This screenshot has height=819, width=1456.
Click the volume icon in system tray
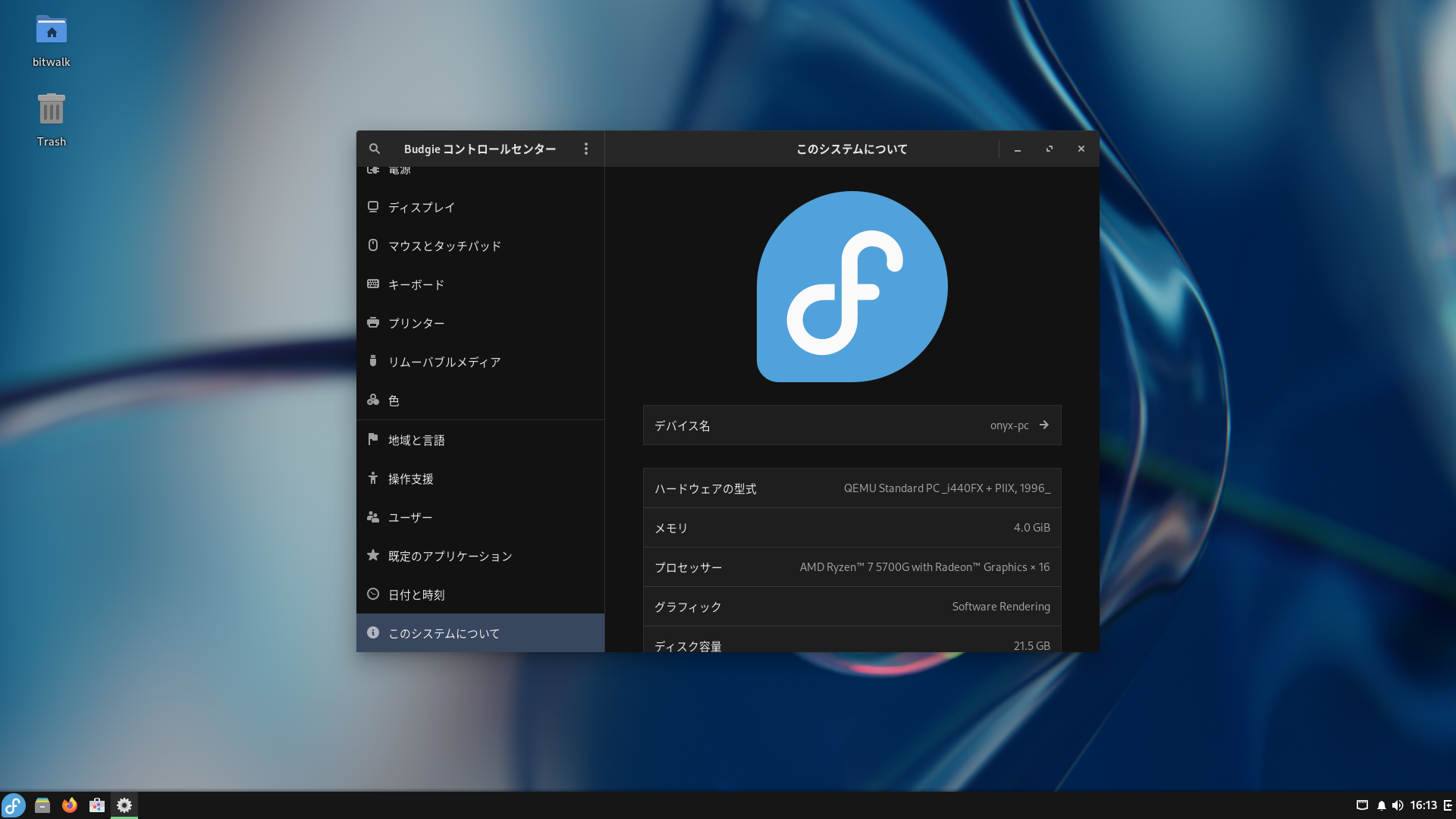1398,805
